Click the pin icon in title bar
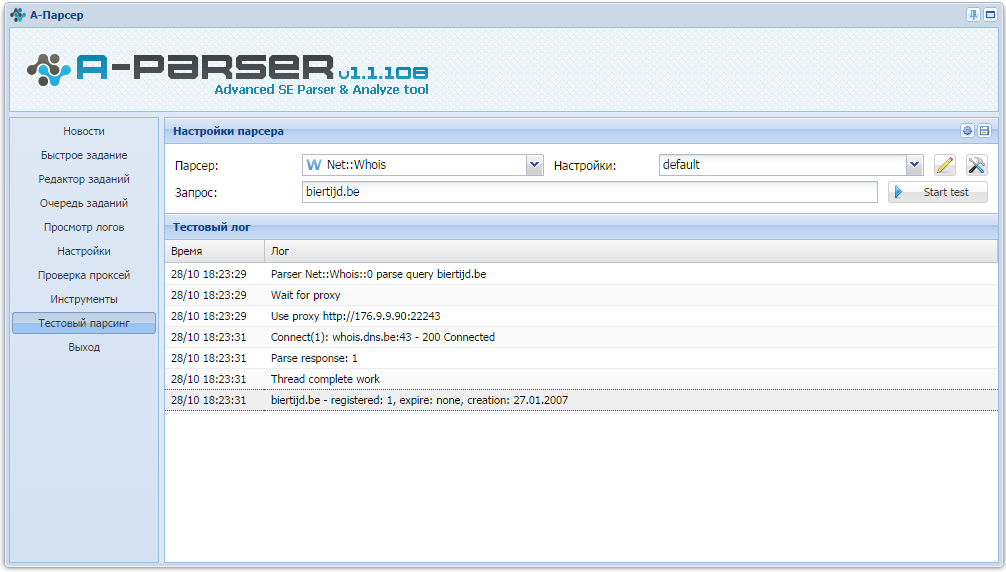Viewport: 1006px width, 572px height. coord(973,15)
